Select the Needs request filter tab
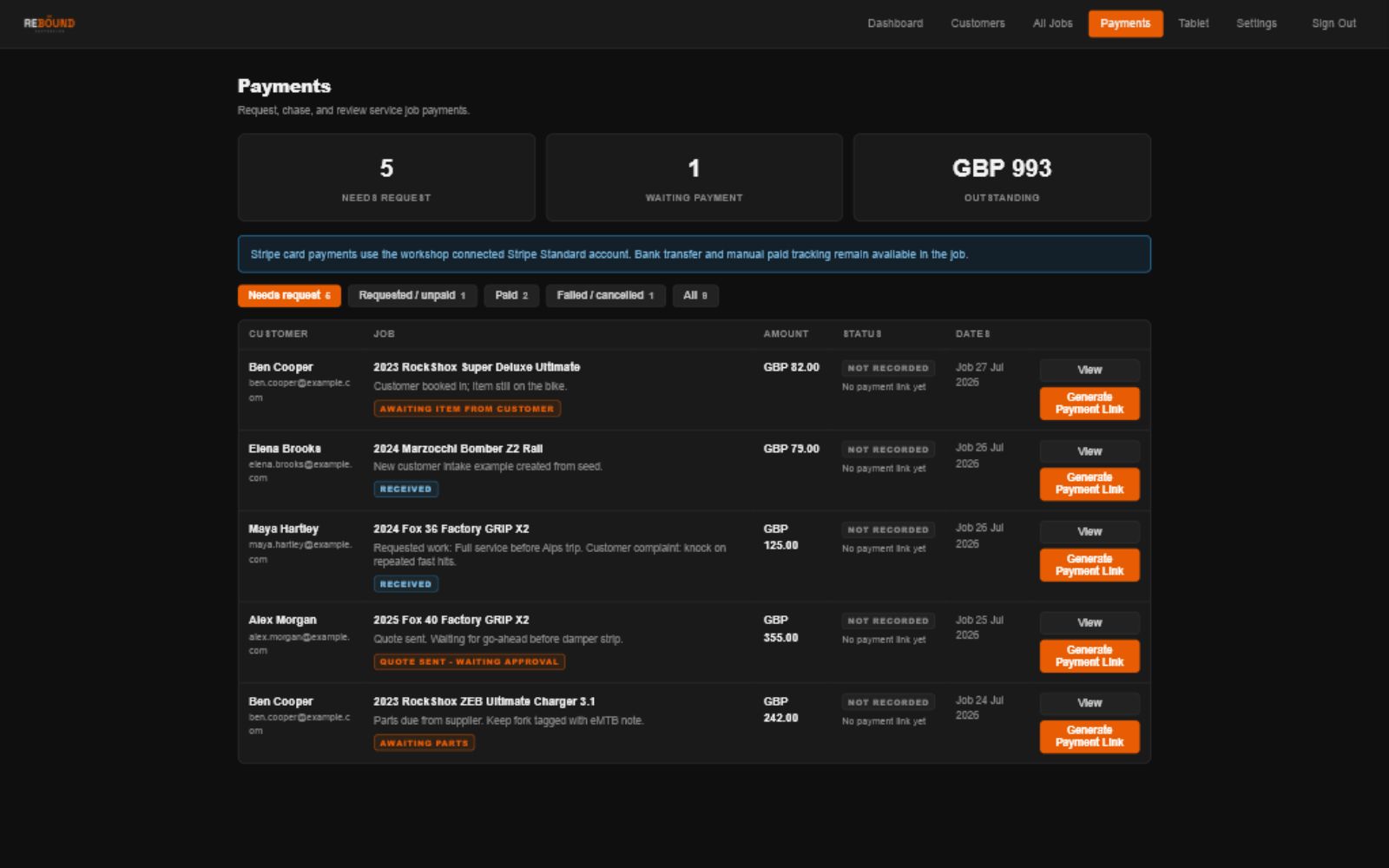Viewport: 1389px width, 868px height. pos(289,296)
